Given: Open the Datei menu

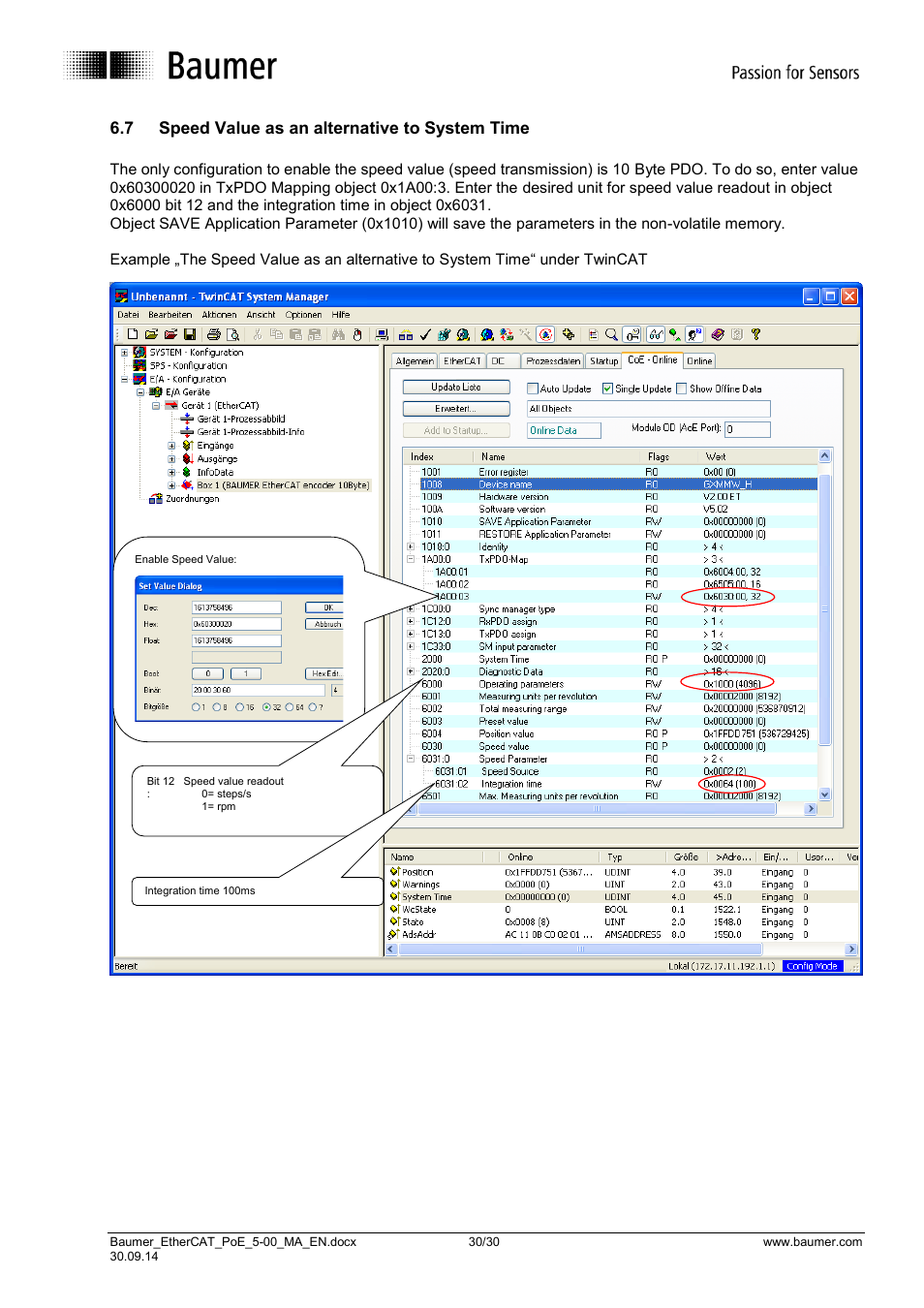Looking at the screenshot, I should pyautogui.click(x=128, y=315).
